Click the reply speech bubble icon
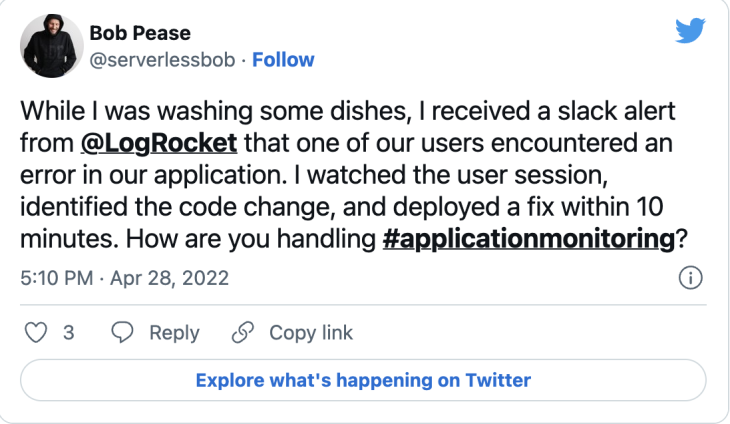 [122, 333]
